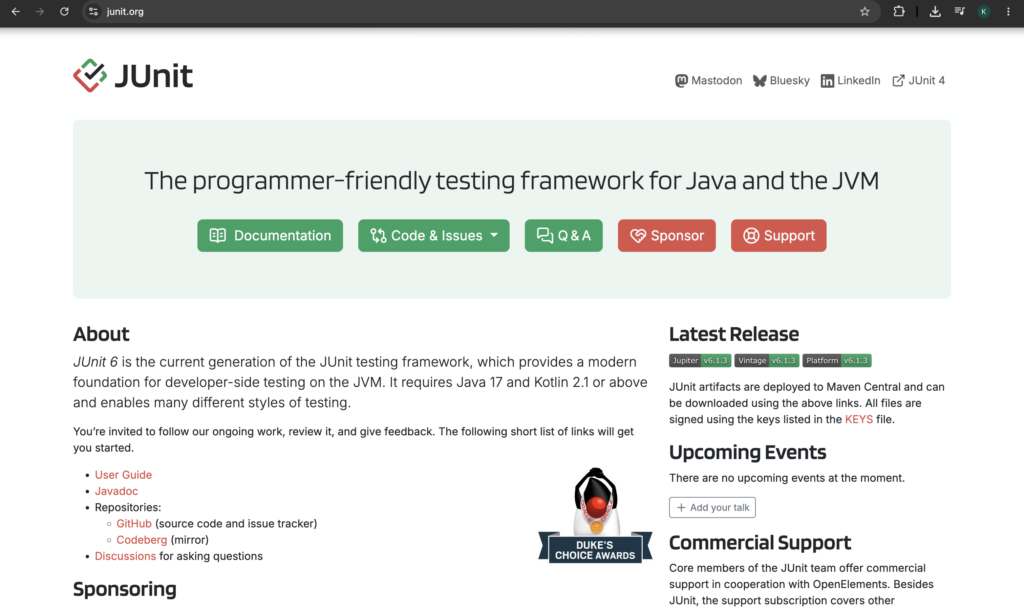
Task: Click the Mastodon icon in header
Action: tap(681, 80)
